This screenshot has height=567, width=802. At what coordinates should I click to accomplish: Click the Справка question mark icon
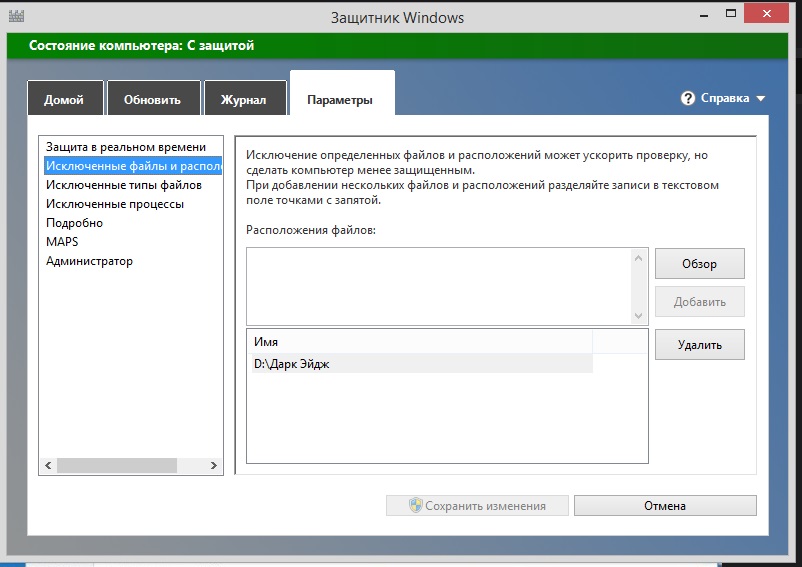[x=688, y=98]
